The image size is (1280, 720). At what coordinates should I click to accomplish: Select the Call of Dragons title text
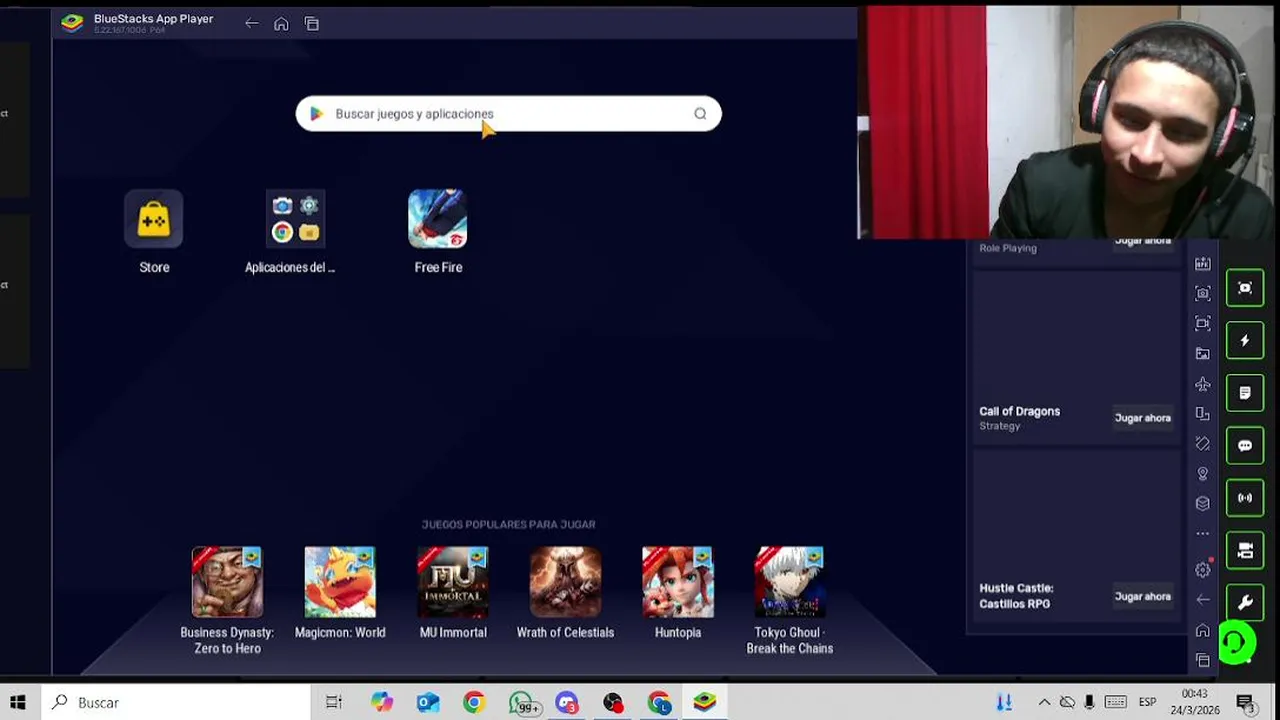[x=1019, y=411]
